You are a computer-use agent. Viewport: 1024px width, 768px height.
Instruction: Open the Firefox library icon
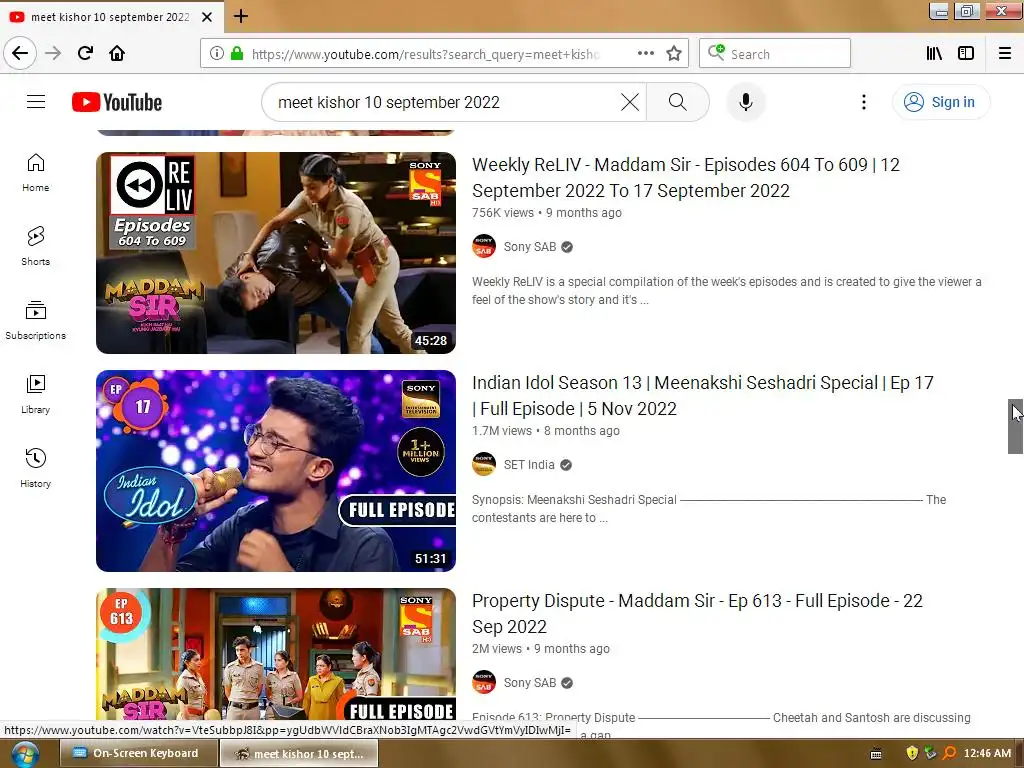934,54
